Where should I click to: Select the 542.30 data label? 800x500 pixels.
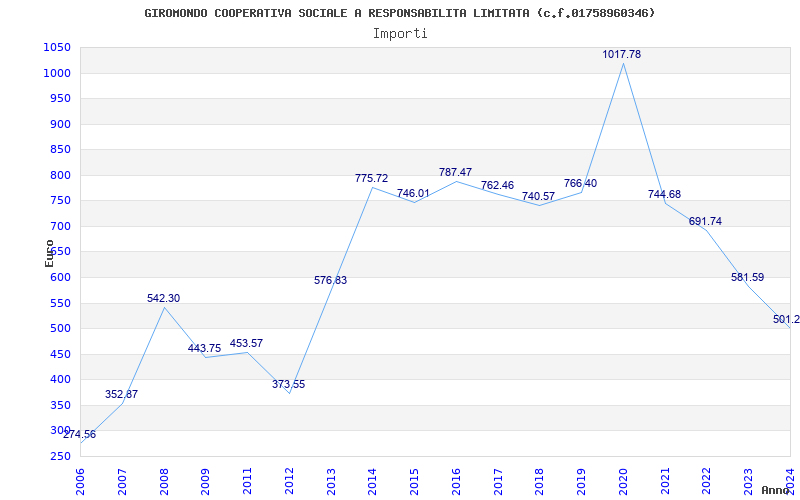[x=163, y=298]
